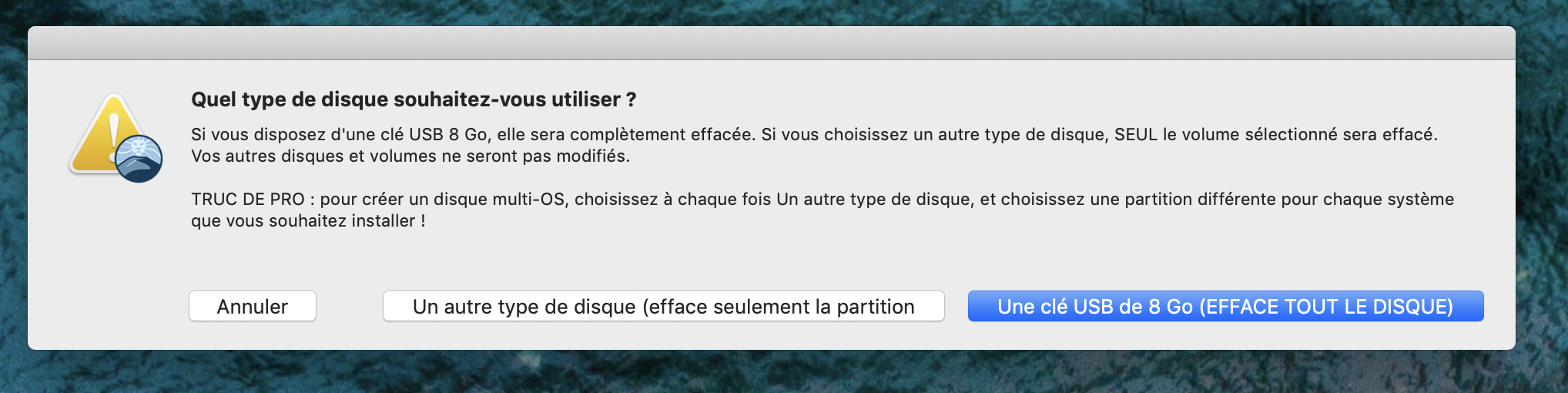This screenshot has height=393, width=1568.
Task: Click the blue mountain badge on warning icon
Action: (139, 159)
